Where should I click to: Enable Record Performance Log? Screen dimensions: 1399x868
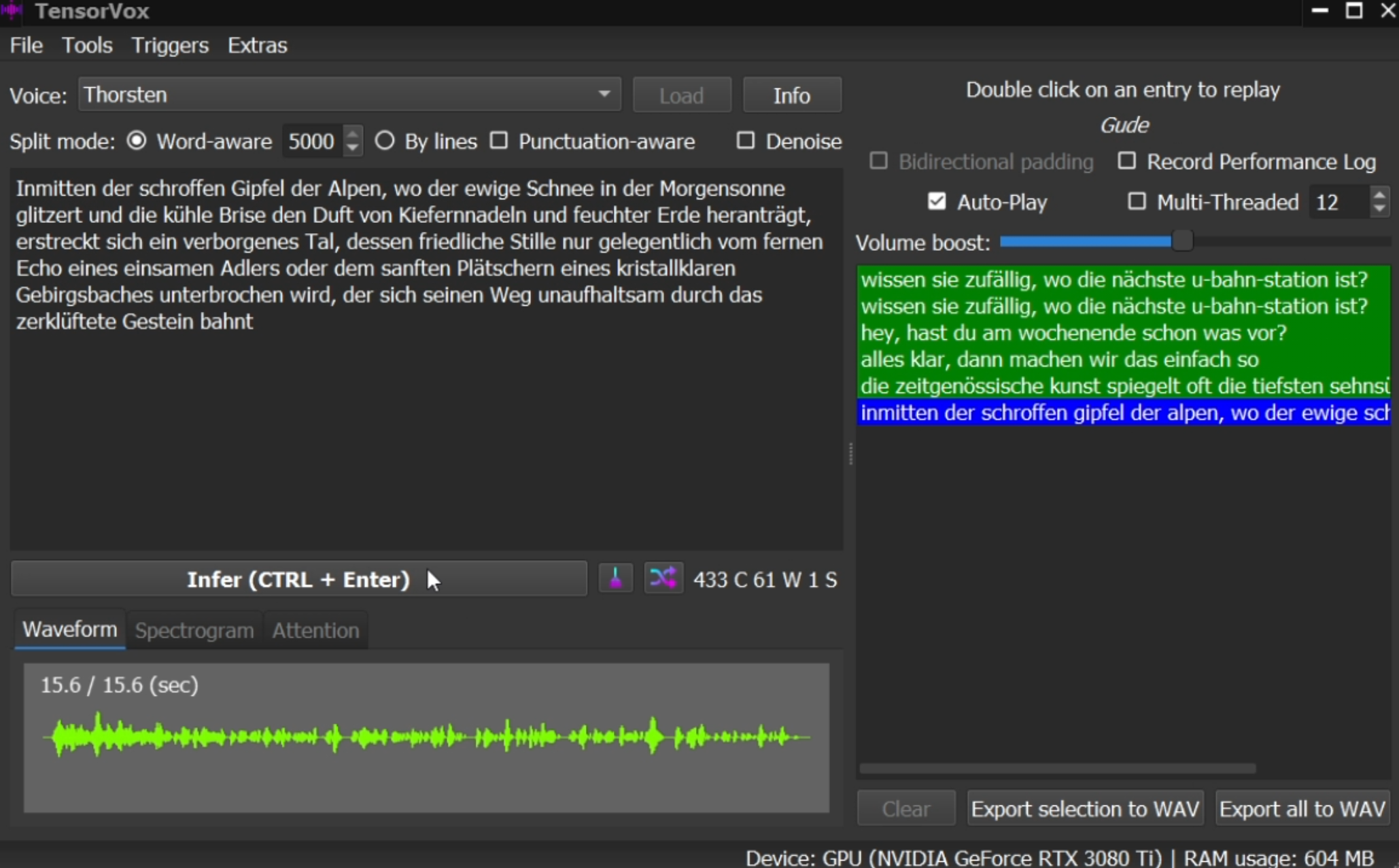(1128, 161)
